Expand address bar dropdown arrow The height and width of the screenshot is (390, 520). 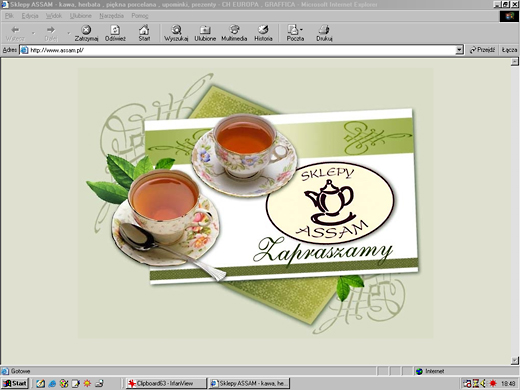460,50
